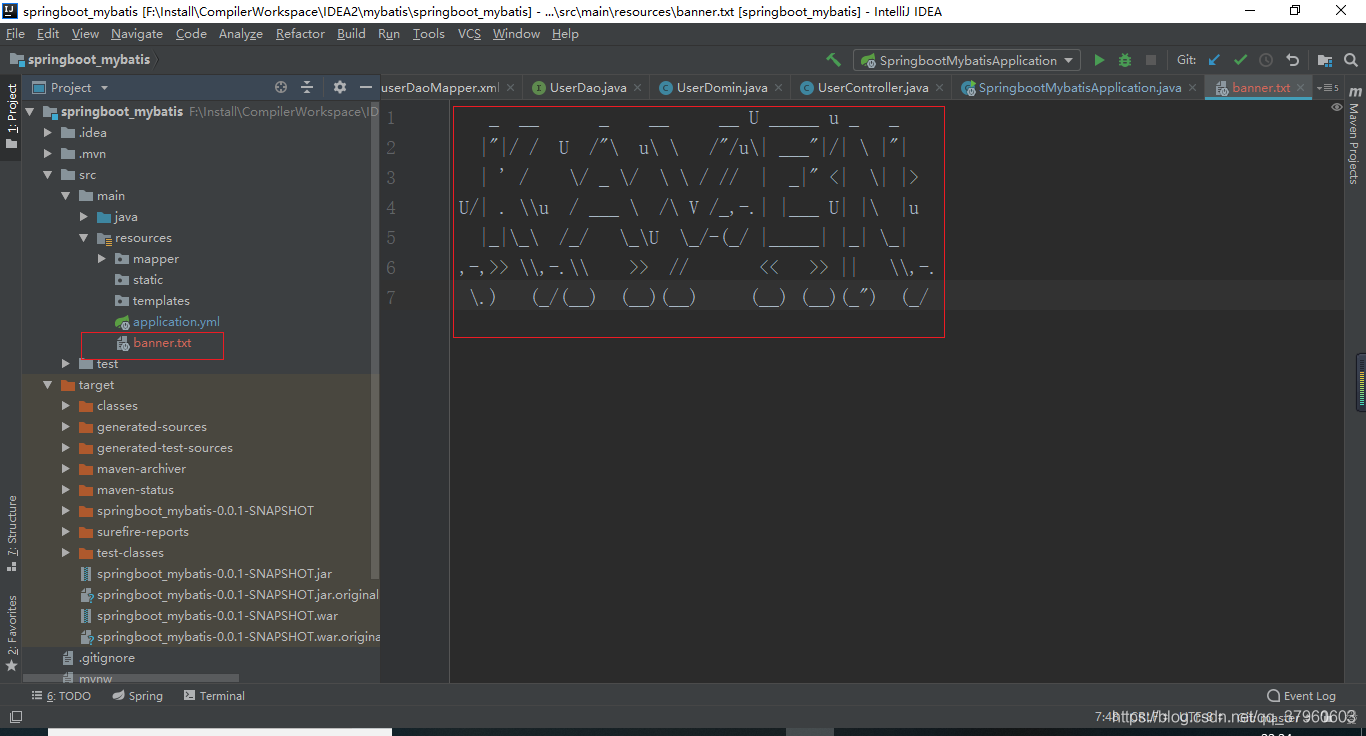Run SpringbootMybatisApplication with the green play button
Image resolution: width=1366 pixels, height=736 pixels.
[1100, 60]
